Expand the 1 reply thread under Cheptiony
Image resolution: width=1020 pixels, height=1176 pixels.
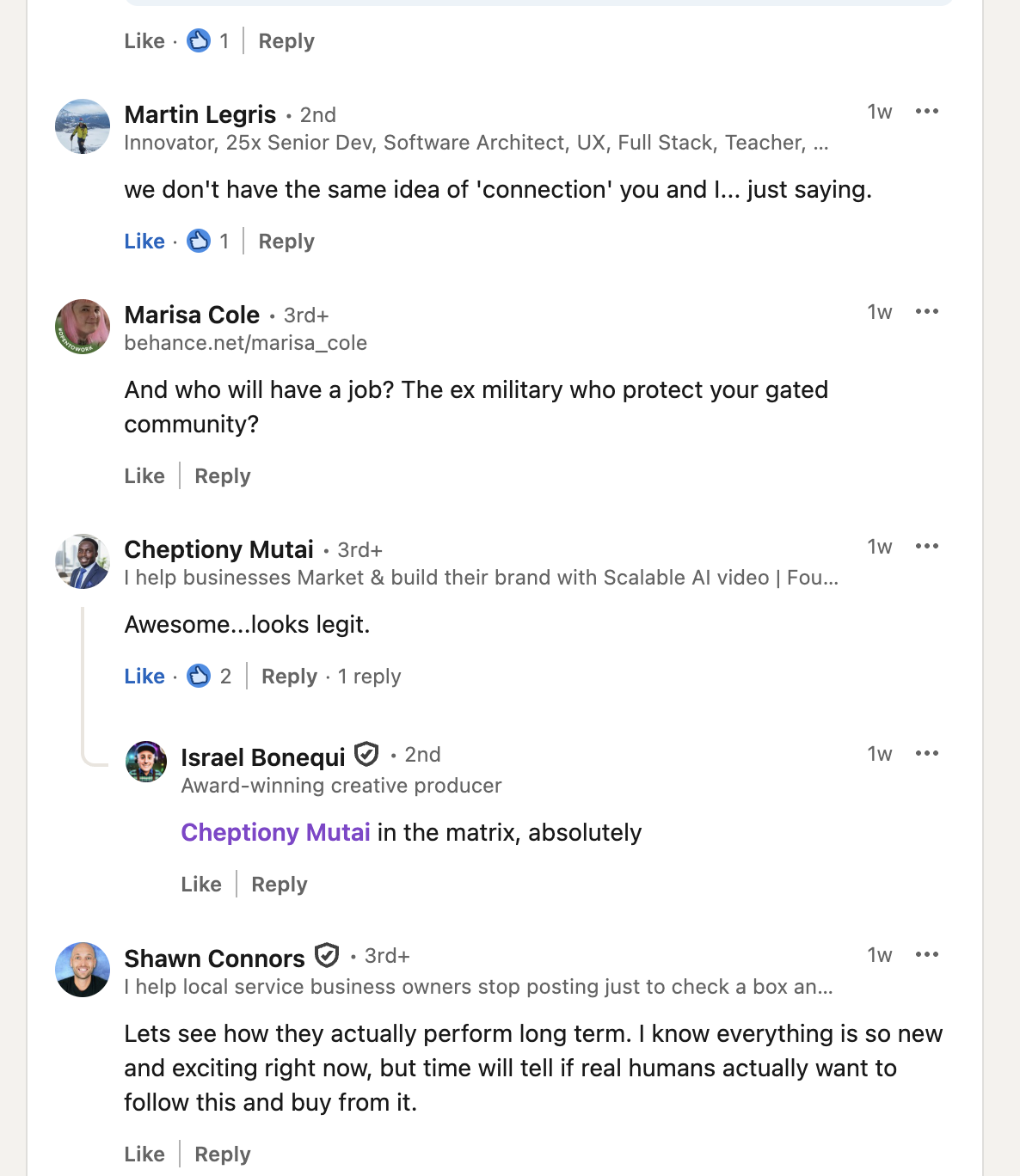(x=369, y=677)
